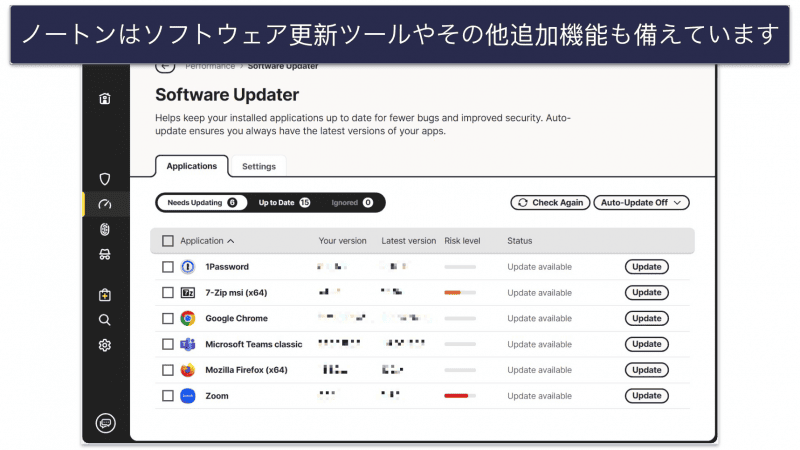Image resolution: width=800 pixels, height=450 pixels.
Task: Select the Performance speedometer icon in sidebar
Action: coord(105,204)
